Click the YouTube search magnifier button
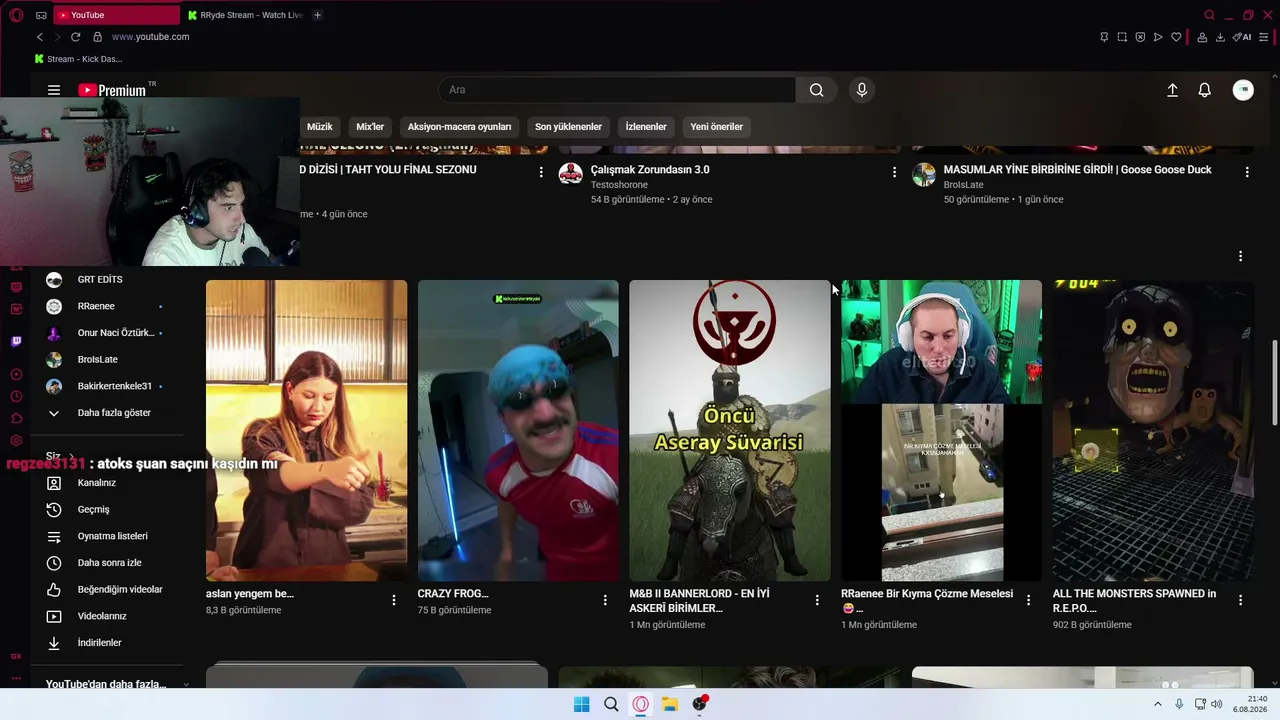Image resolution: width=1280 pixels, height=720 pixels. 817,90
